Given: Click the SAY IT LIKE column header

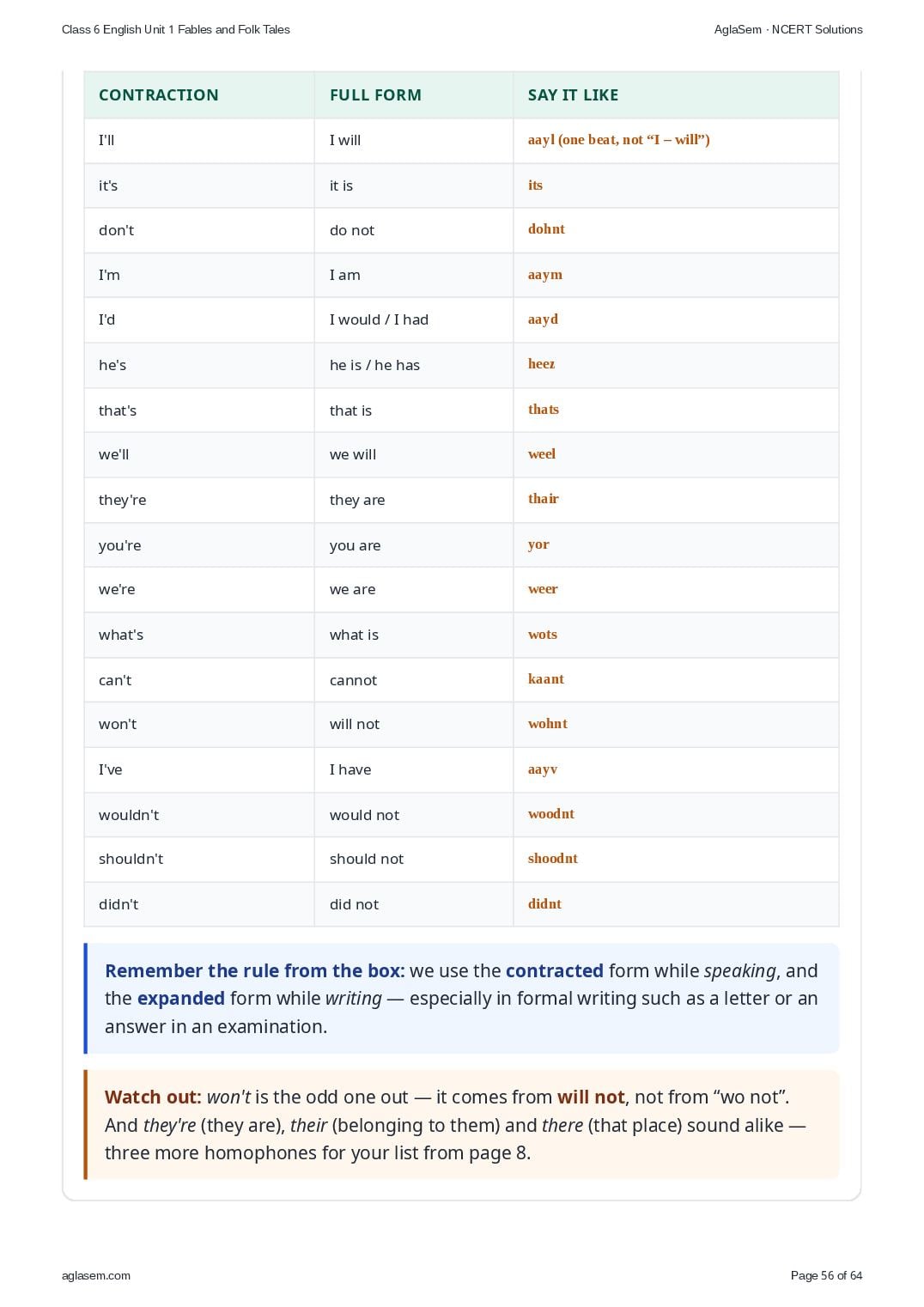Looking at the screenshot, I should point(573,95).
